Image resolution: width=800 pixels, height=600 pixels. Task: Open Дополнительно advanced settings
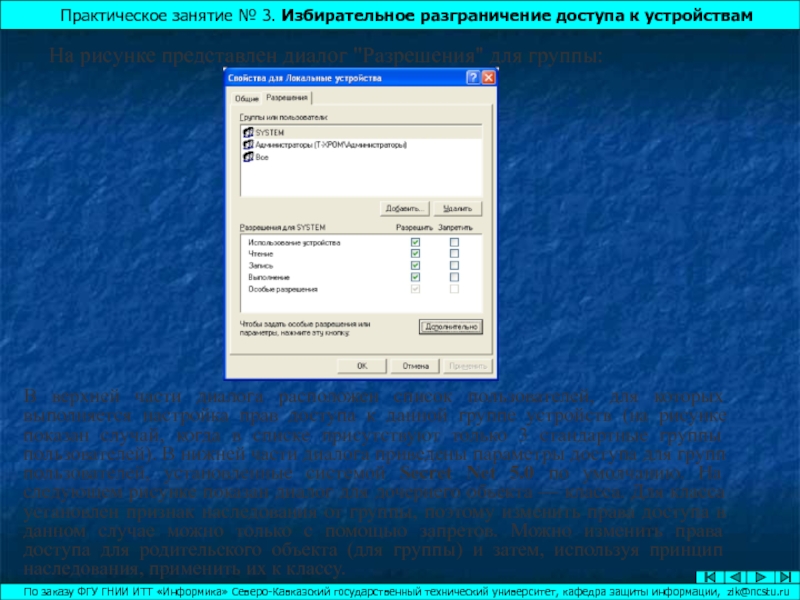[450, 326]
